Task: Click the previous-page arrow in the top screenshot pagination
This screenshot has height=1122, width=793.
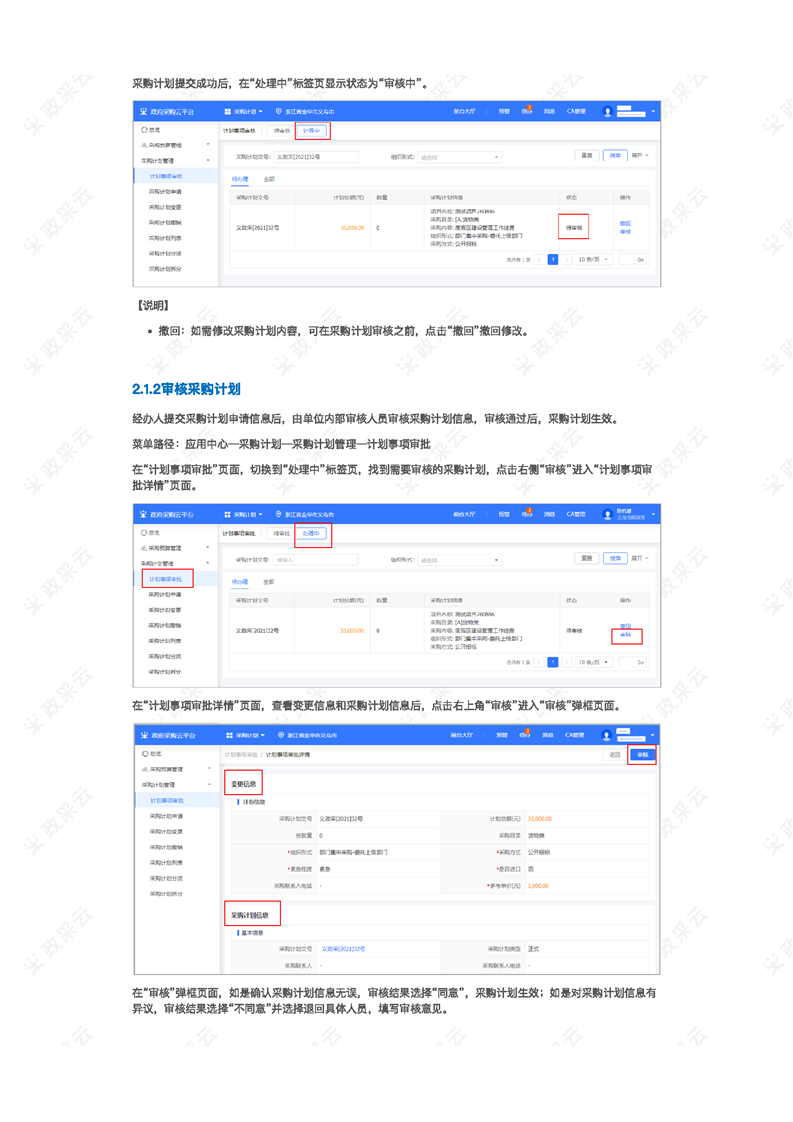Action: 540,259
